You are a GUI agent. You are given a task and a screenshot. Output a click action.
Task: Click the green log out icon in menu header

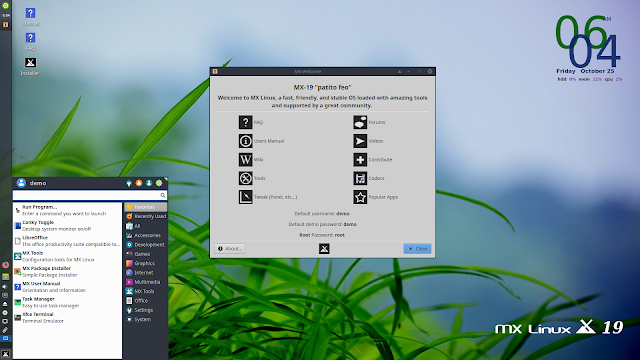[x=159, y=183]
